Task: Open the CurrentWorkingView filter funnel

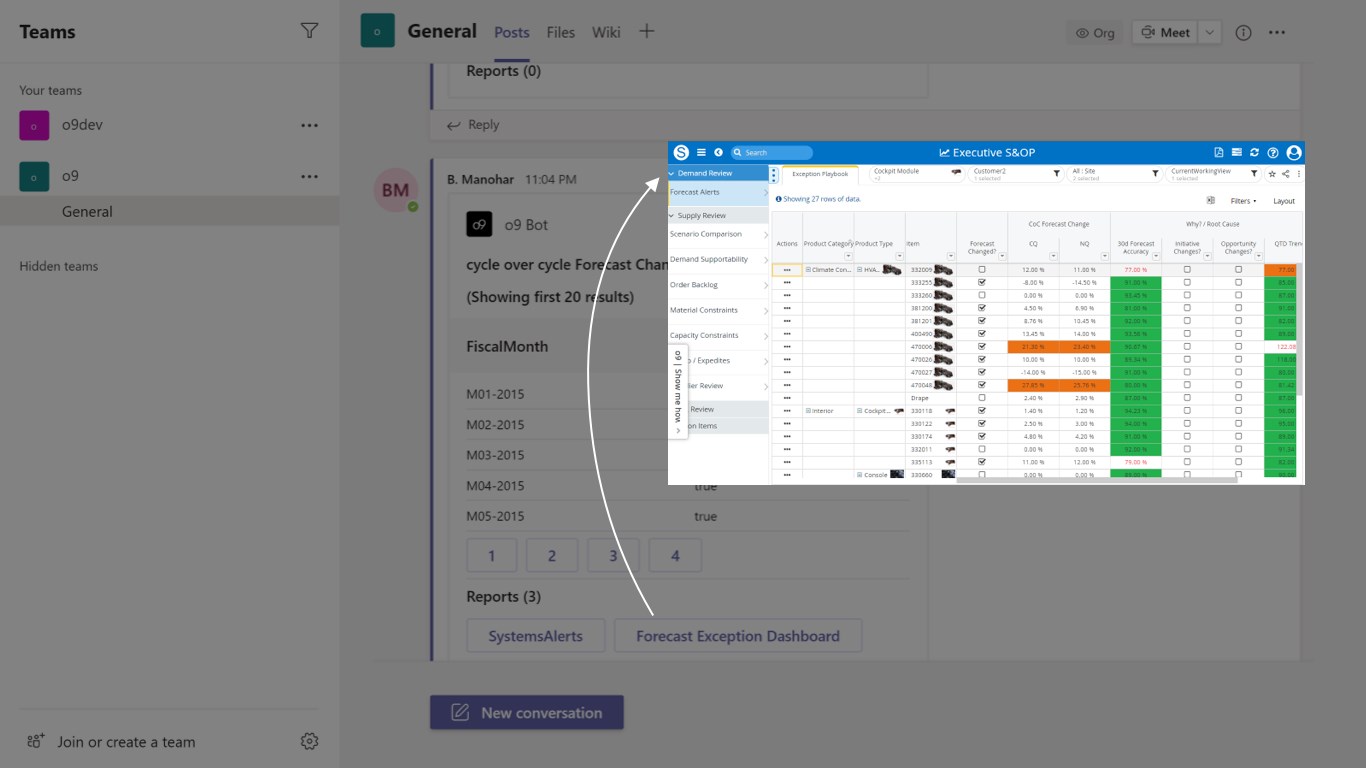Action: (x=1254, y=174)
